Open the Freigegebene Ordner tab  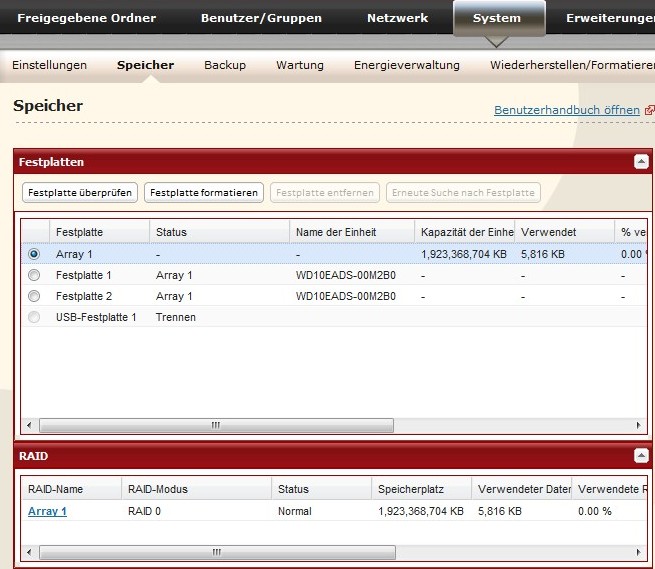(x=86, y=18)
